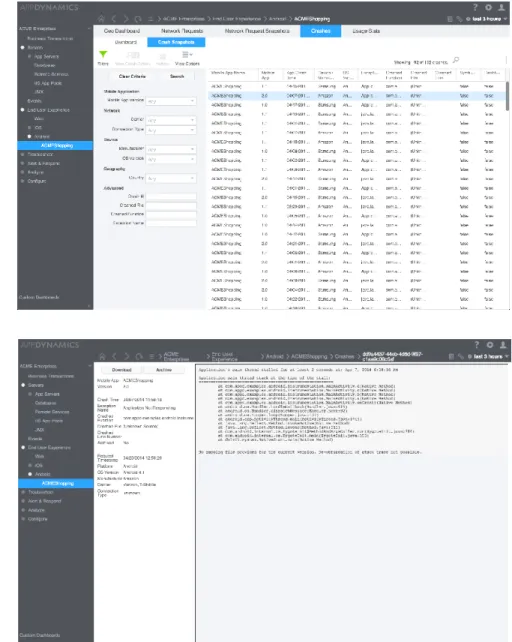Open the Mobile App Version dropdown
This screenshot has width=512, height=642.
171,101
